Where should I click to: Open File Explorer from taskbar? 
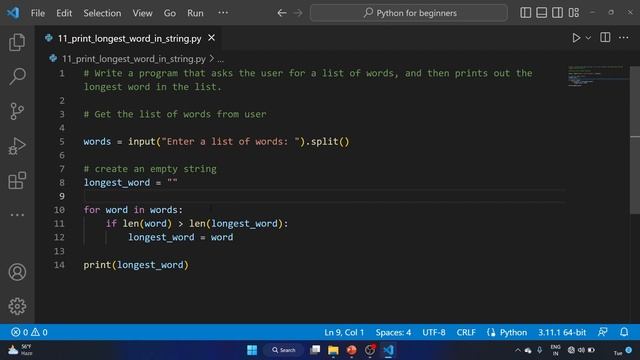pos(333,350)
